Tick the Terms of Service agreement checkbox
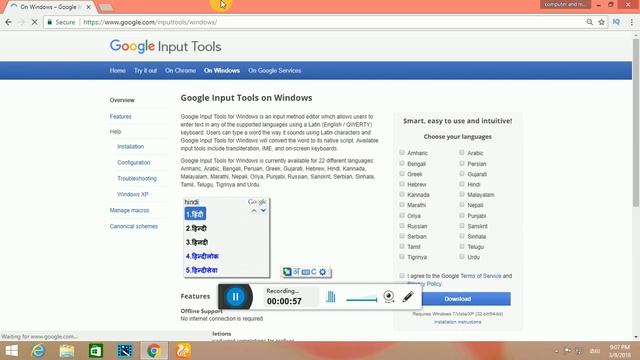Image resolution: width=640 pixels, height=360 pixels. (402, 276)
